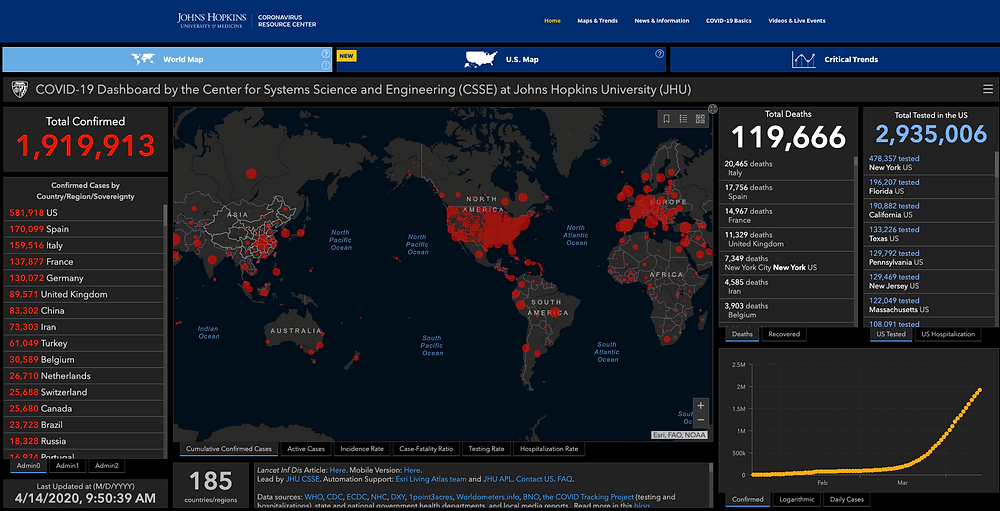Image resolution: width=1000 pixels, height=511 pixels.
Task: Switch to the Admin1 tab
Action: 68,466
